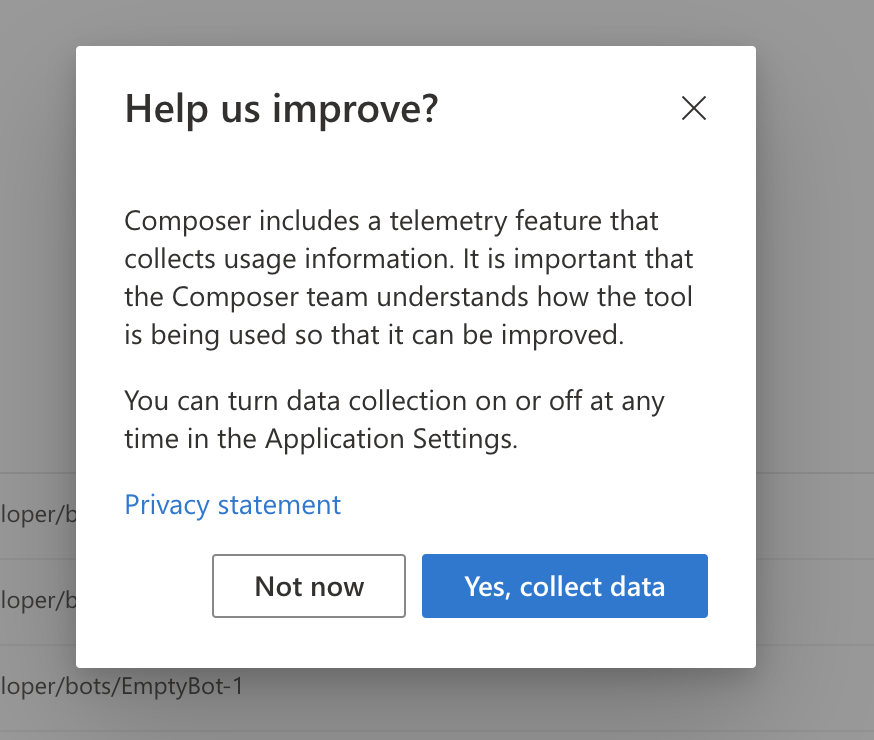Image resolution: width=874 pixels, height=740 pixels.
Task: Accept with Yes, collect data button
Action: coord(565,586)
